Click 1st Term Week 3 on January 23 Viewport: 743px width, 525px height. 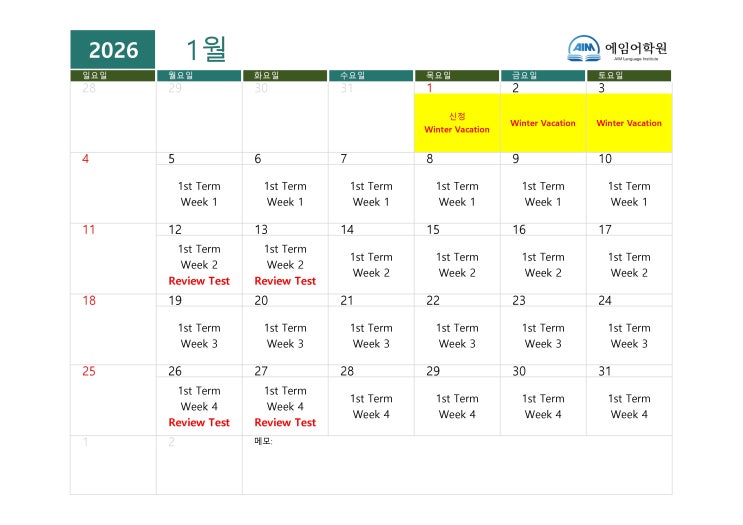(543, 335)
